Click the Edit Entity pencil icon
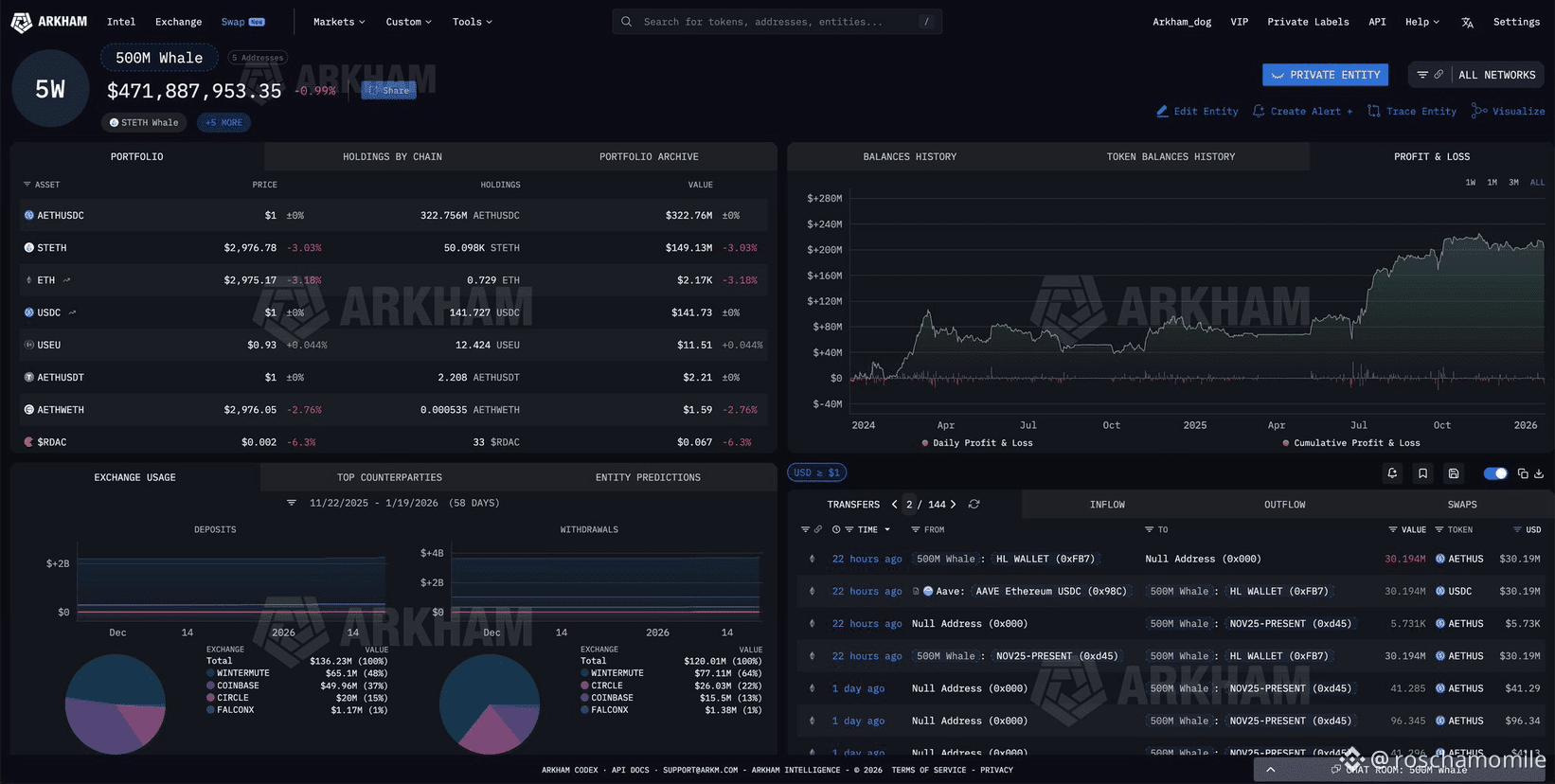The image size is (1555, 784). (1162, 111)
